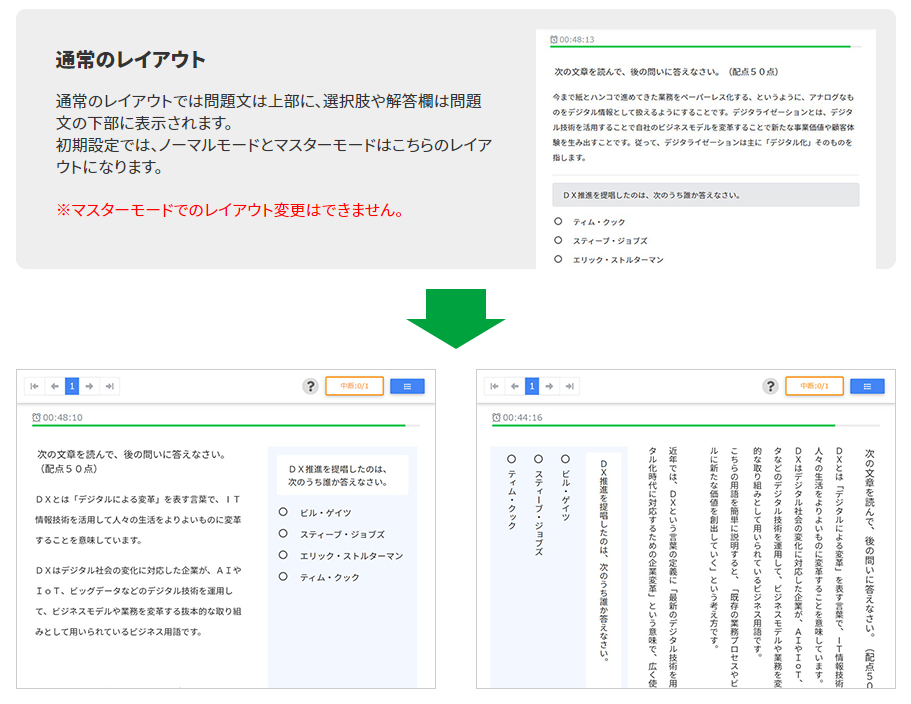
Task: Click paragraph starting ＤＸはデジタル社会の変化 in 00:48:10 panel
Action: (138, 601)
